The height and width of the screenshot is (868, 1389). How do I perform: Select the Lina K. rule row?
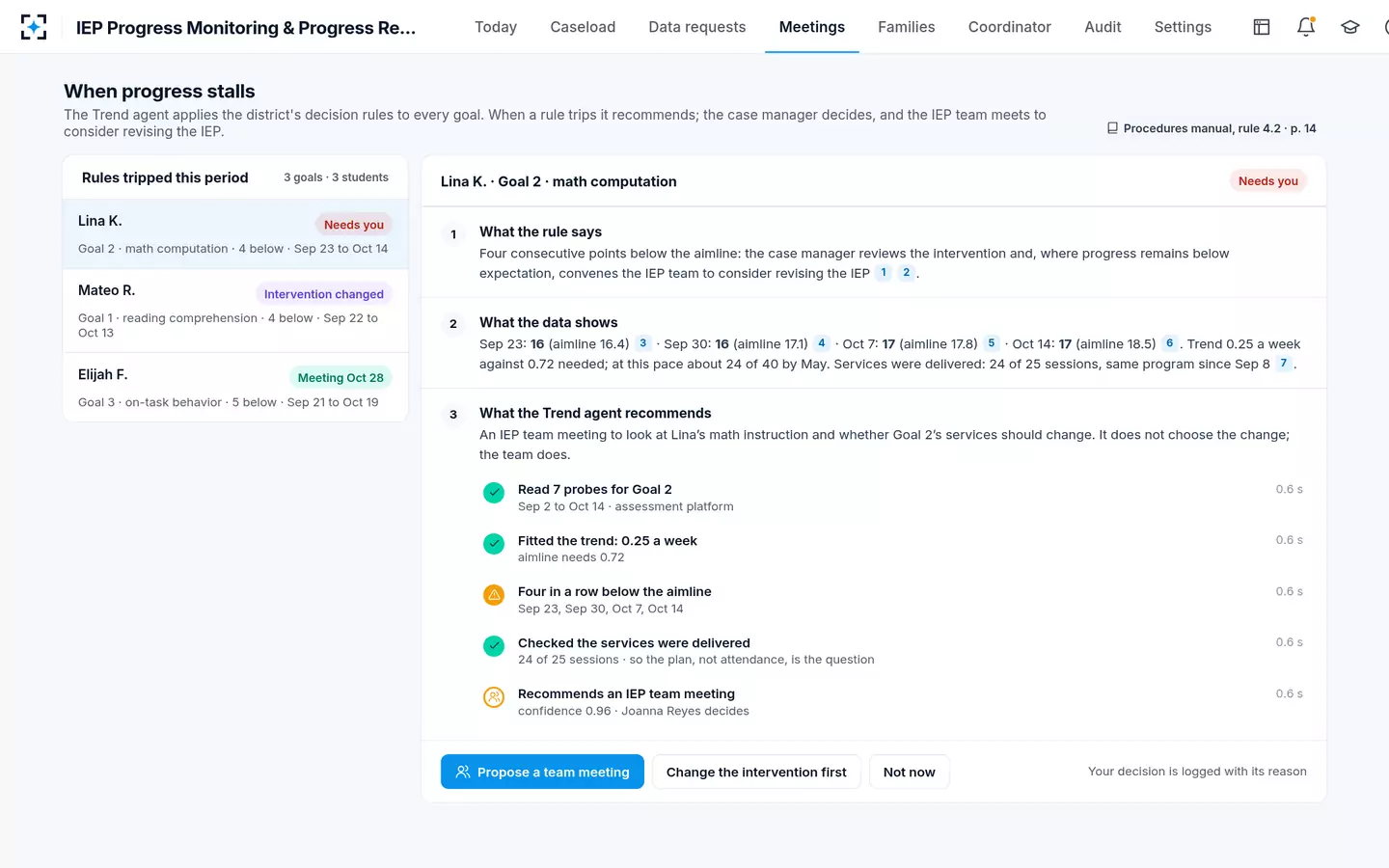(235, 234)
